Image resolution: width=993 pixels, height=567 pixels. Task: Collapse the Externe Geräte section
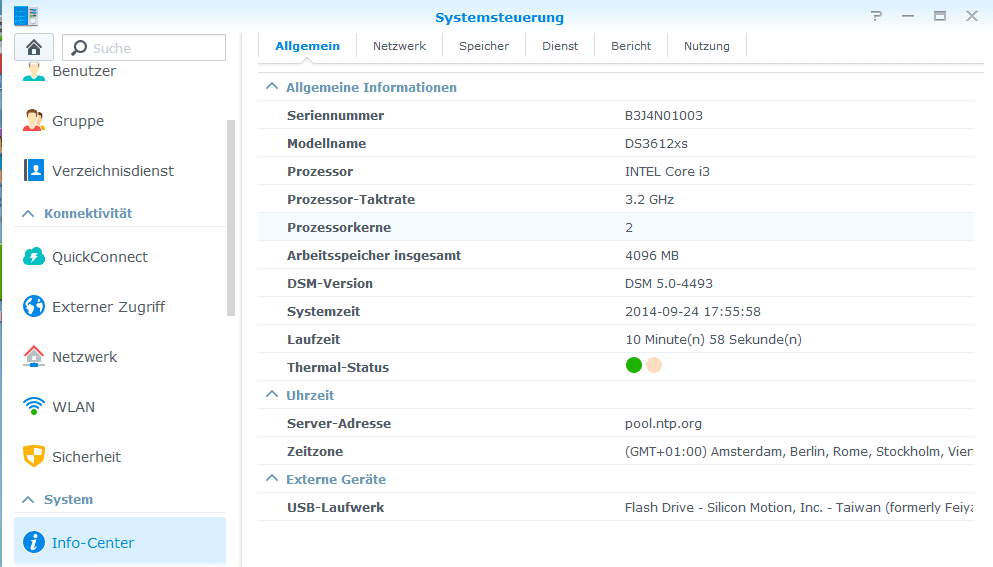tap(272, 479)
